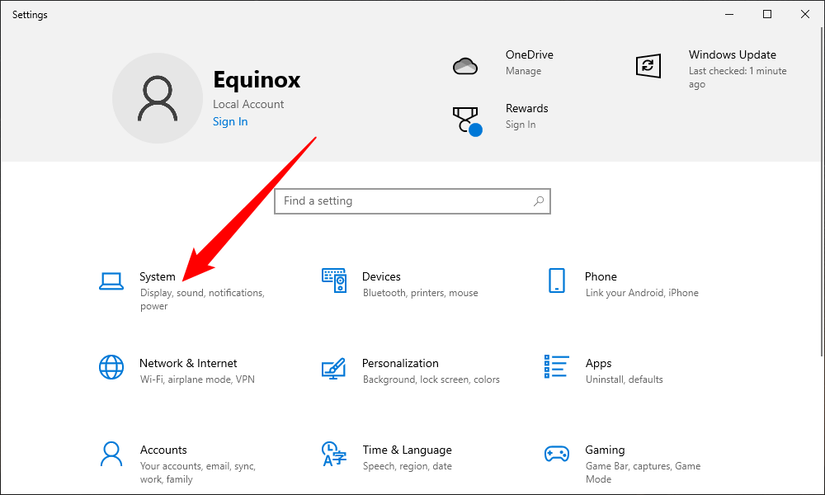Click Manage under OneDrive

coord(523,71)
